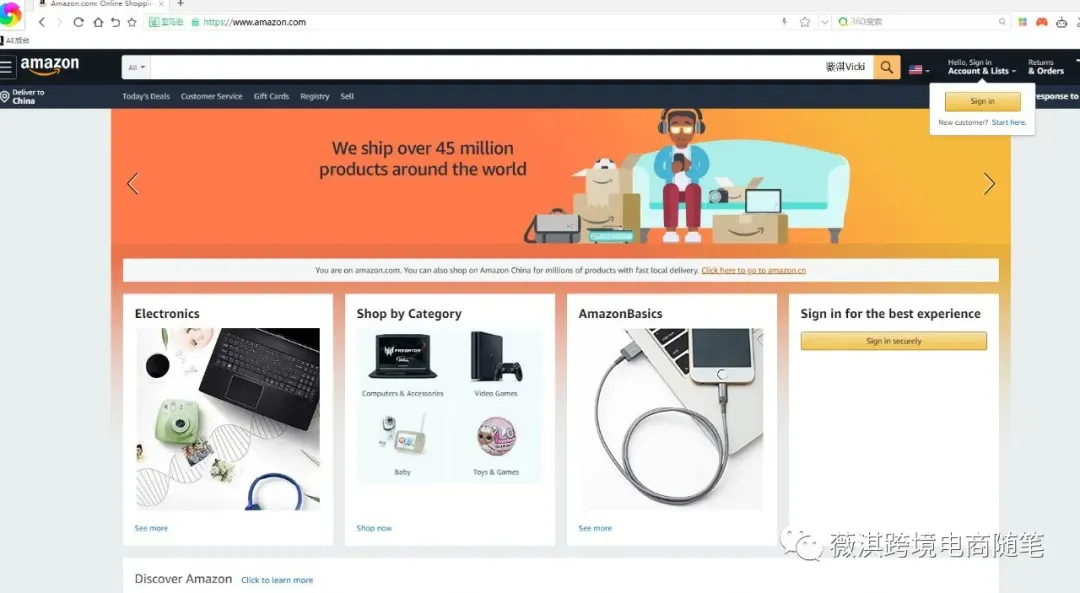The height and width of the screenshot is (593, 1080).
Task: Click the Deliver to China location pin
Action: [5, 96]
